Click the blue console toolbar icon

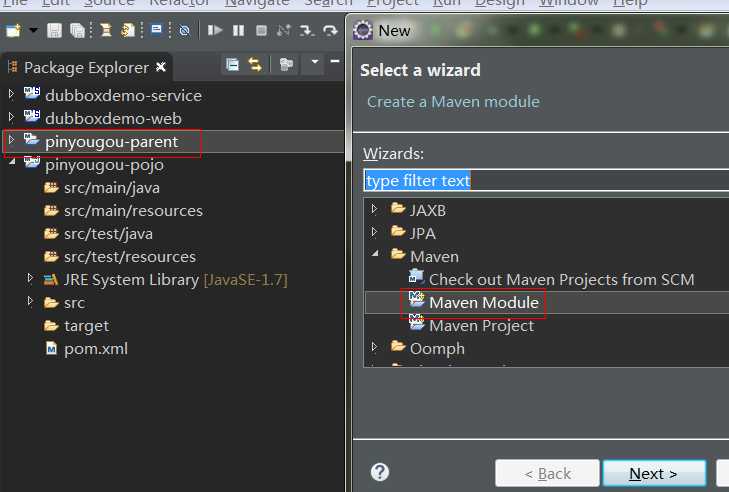[x=157, y=30]
